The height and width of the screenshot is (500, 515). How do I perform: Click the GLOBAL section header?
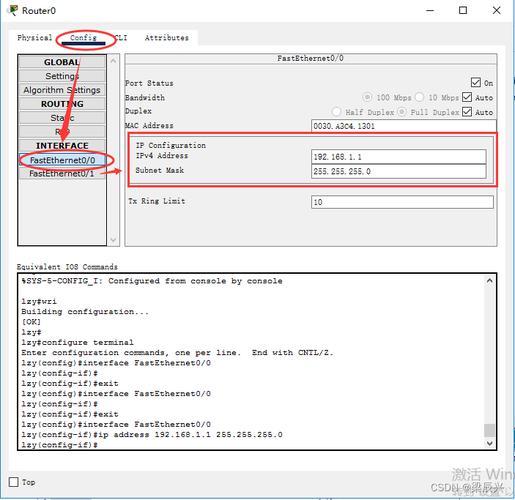[x=62, y=62]
